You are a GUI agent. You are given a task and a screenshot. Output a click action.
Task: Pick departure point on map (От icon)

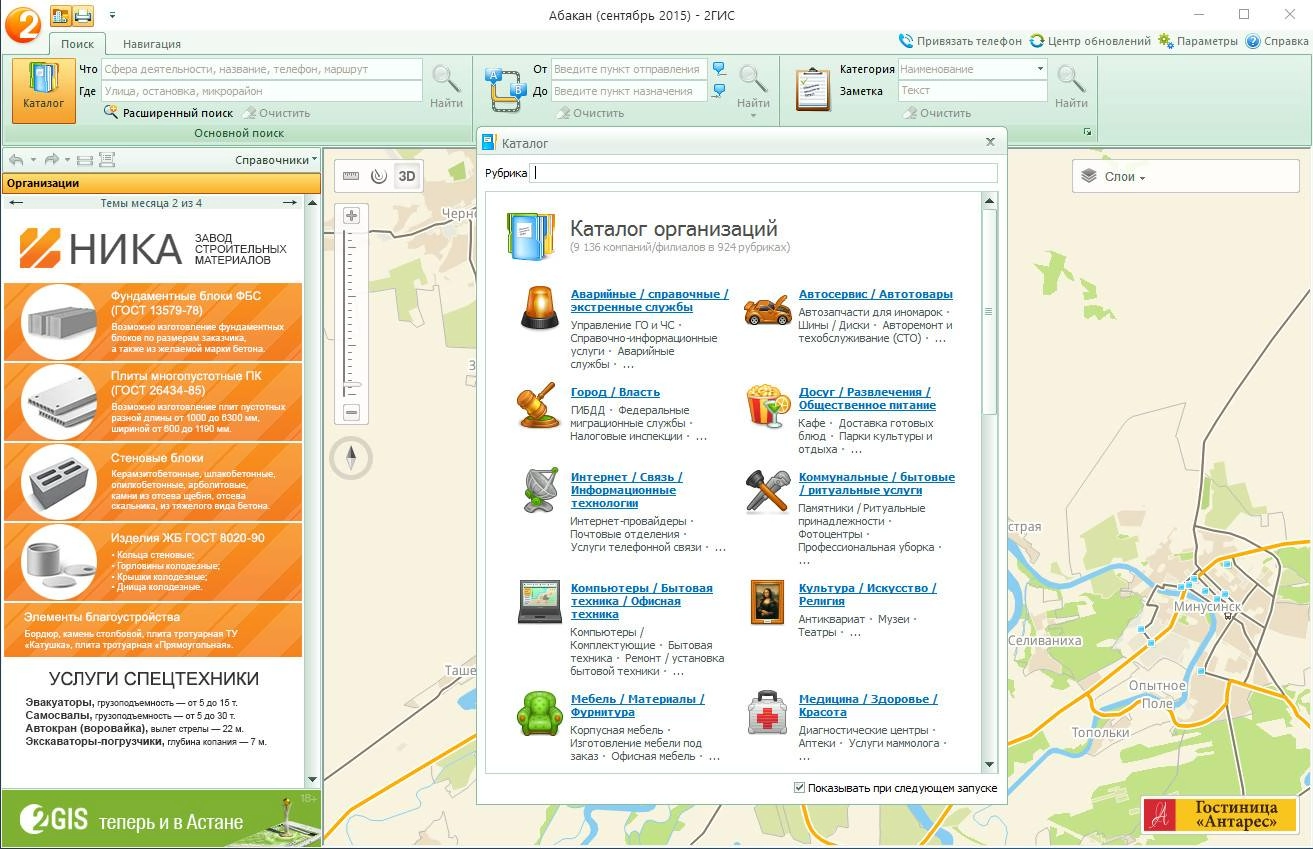(718, 69)
